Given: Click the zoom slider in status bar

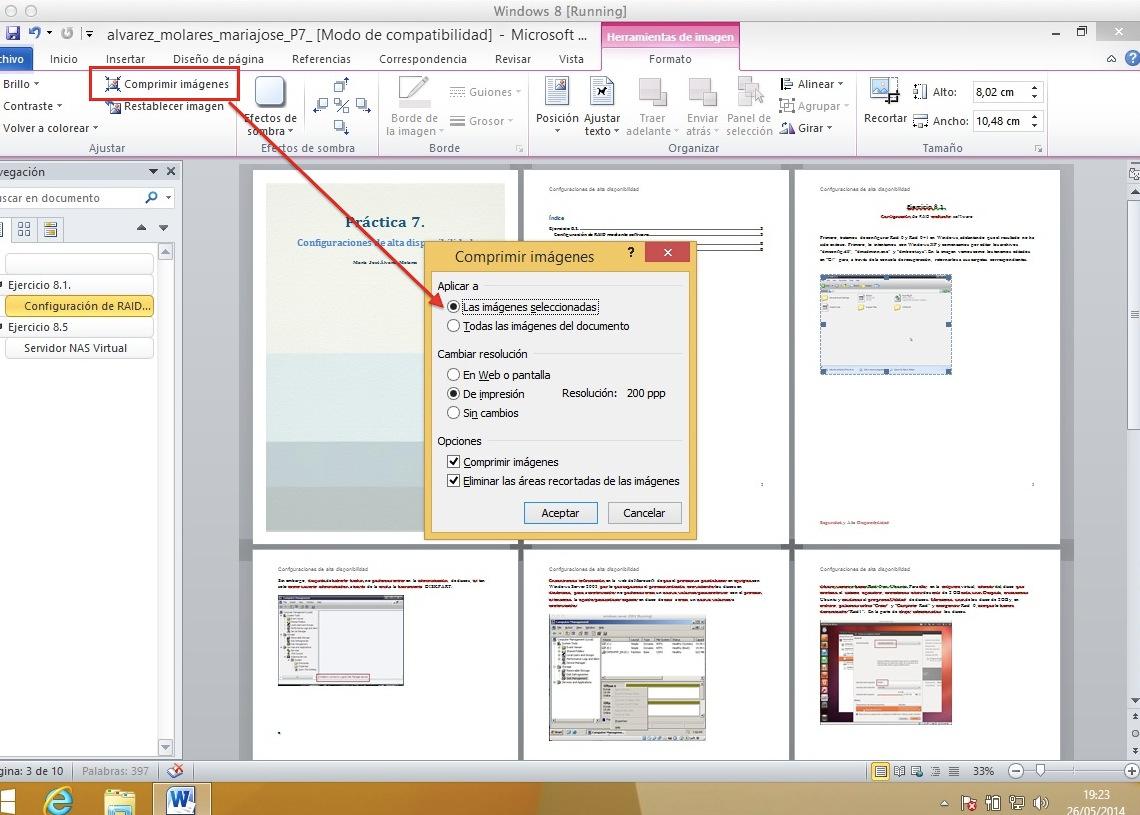Looking at the screenshot, I should point(1042,771).
